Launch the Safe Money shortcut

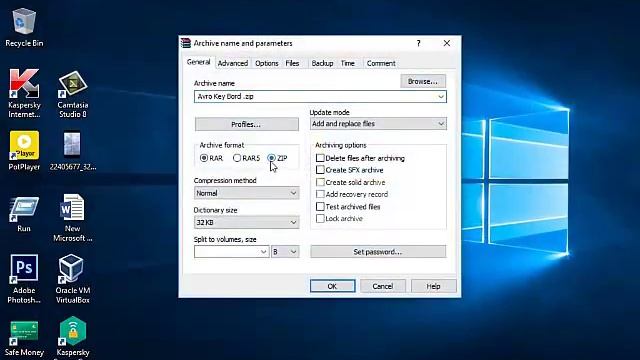pyautogui.click(x=24, y=338)
